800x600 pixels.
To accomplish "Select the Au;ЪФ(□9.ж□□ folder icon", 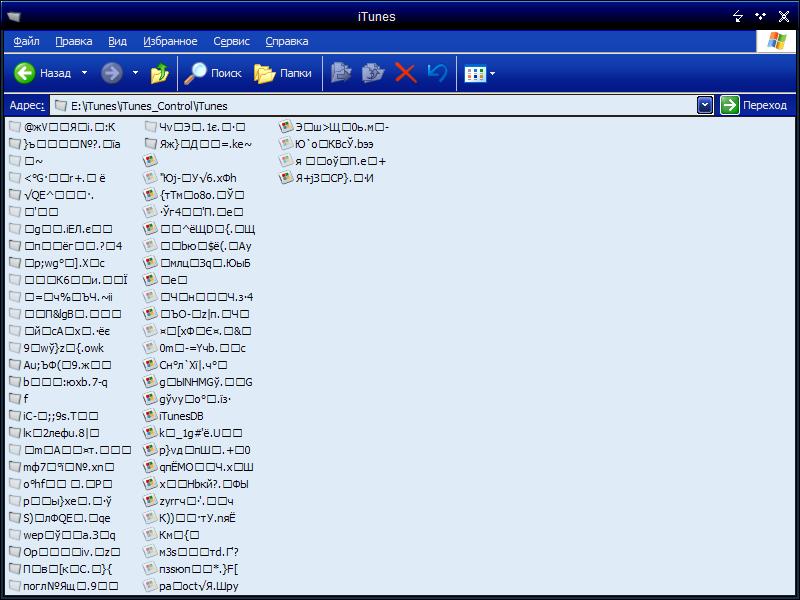I will [15, 365].
